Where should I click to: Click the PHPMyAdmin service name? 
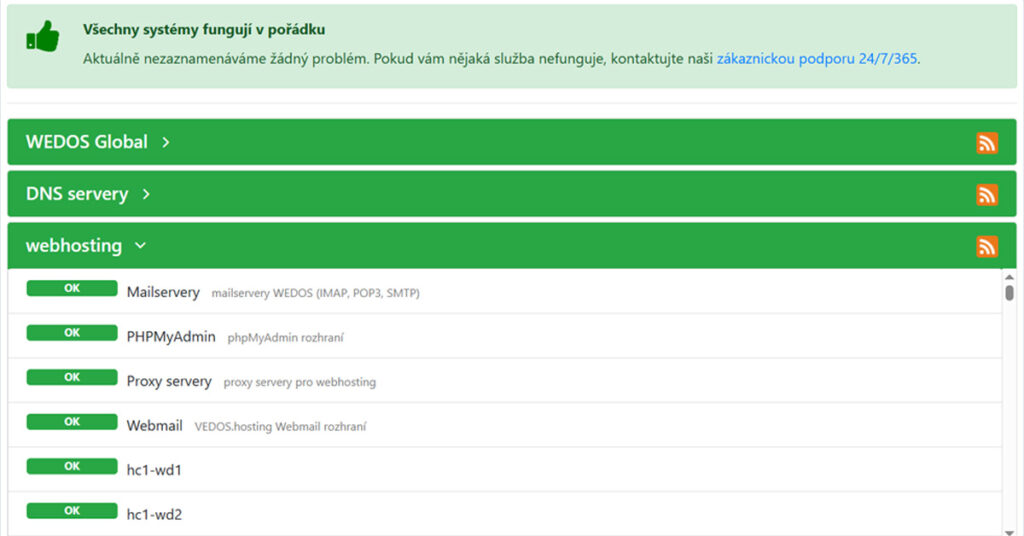pos(171,337)
